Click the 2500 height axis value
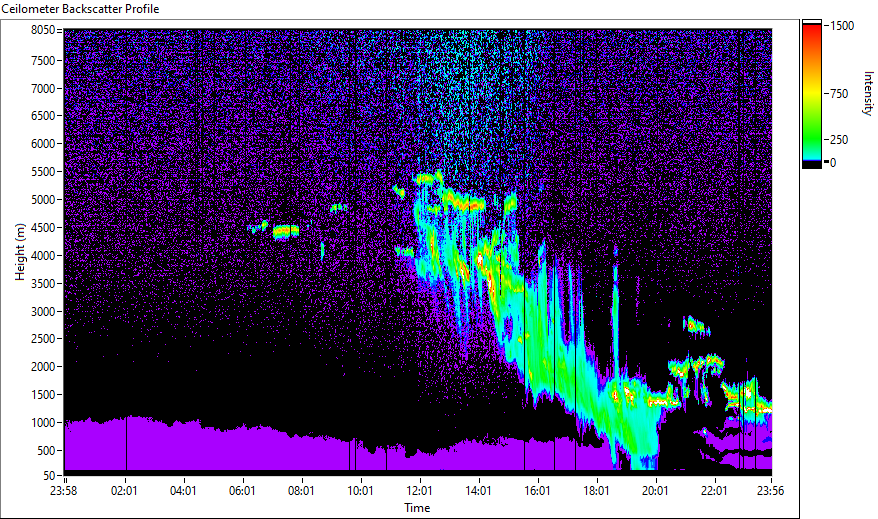 (43, 339)
